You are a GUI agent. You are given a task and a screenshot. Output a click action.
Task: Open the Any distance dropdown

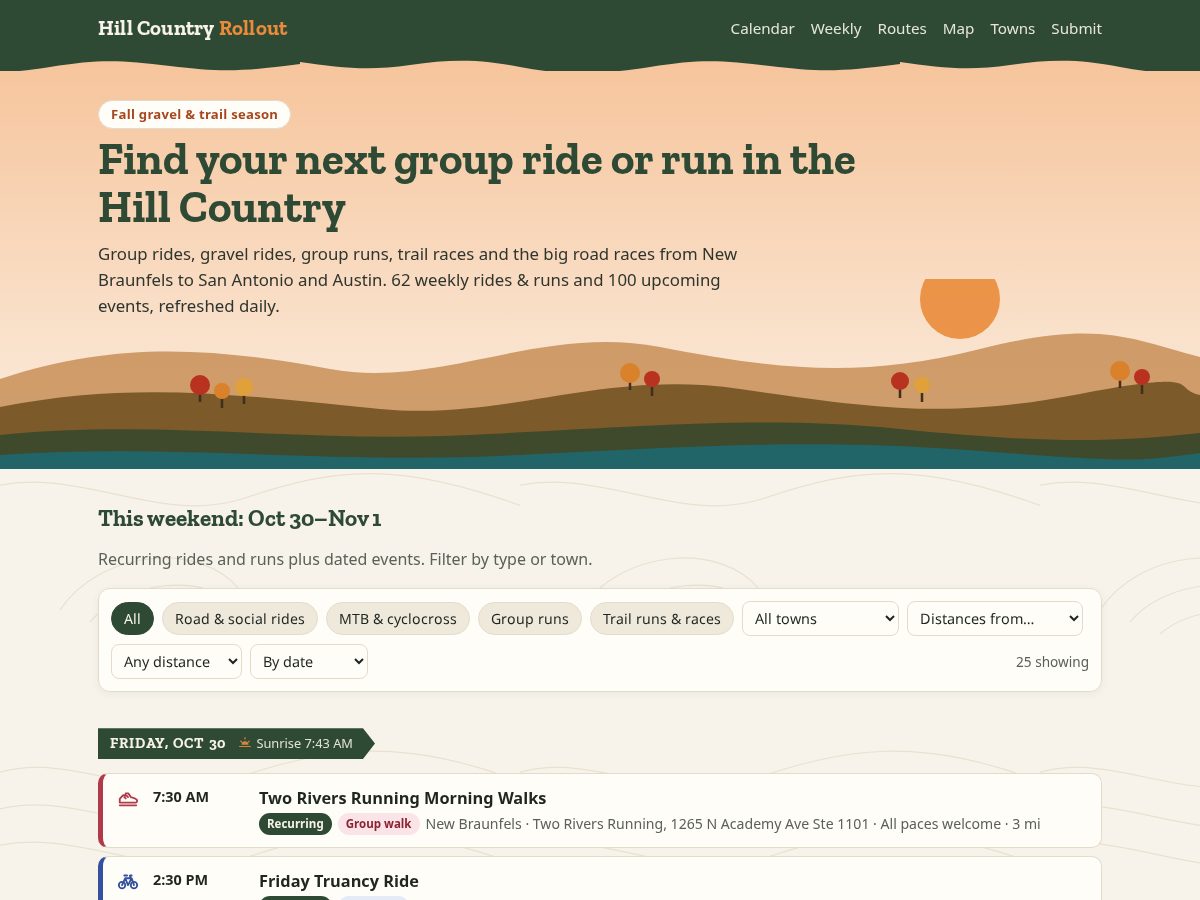point(176,662)
